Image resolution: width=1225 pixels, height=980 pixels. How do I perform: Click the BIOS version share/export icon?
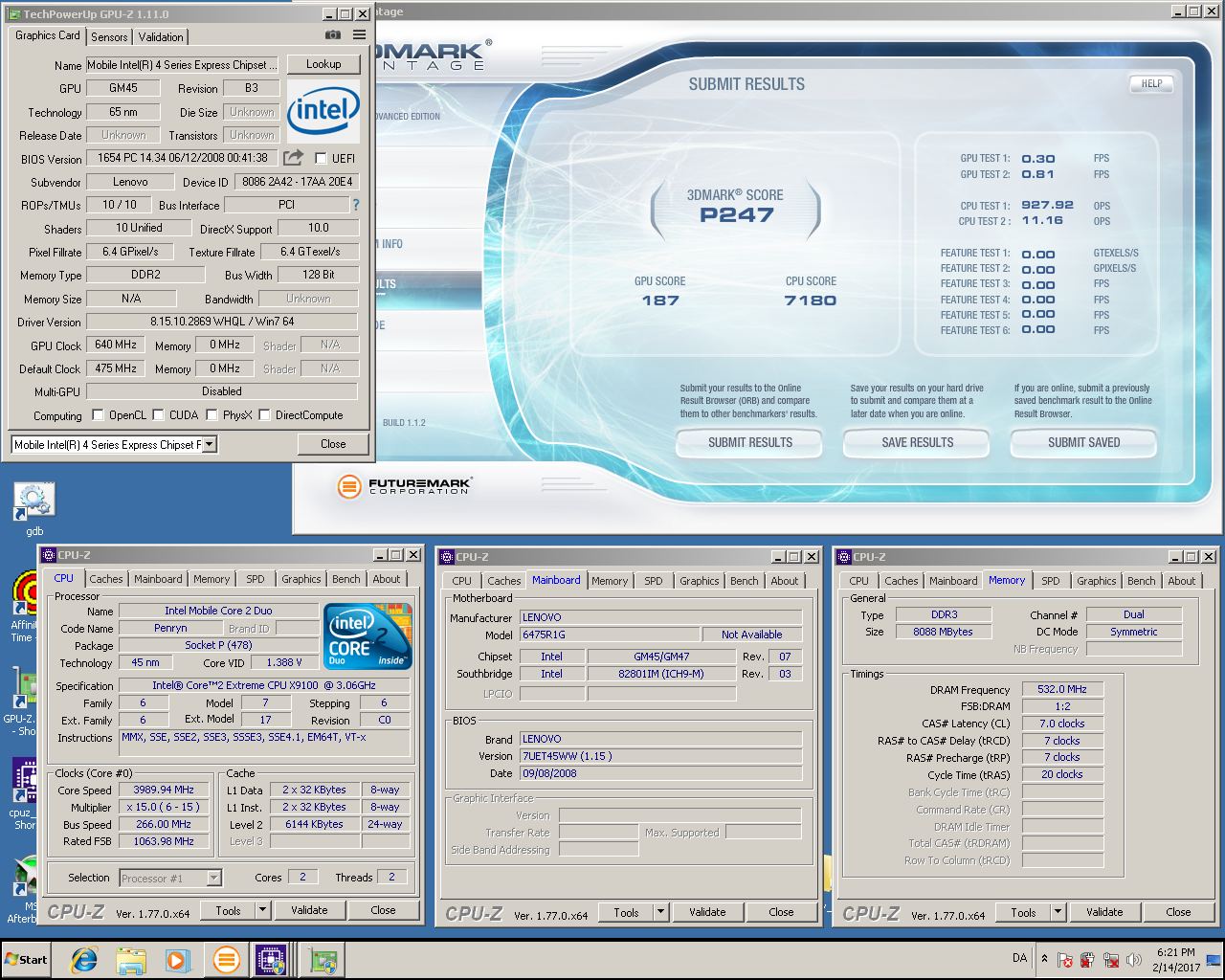click(x=294, y=158)
